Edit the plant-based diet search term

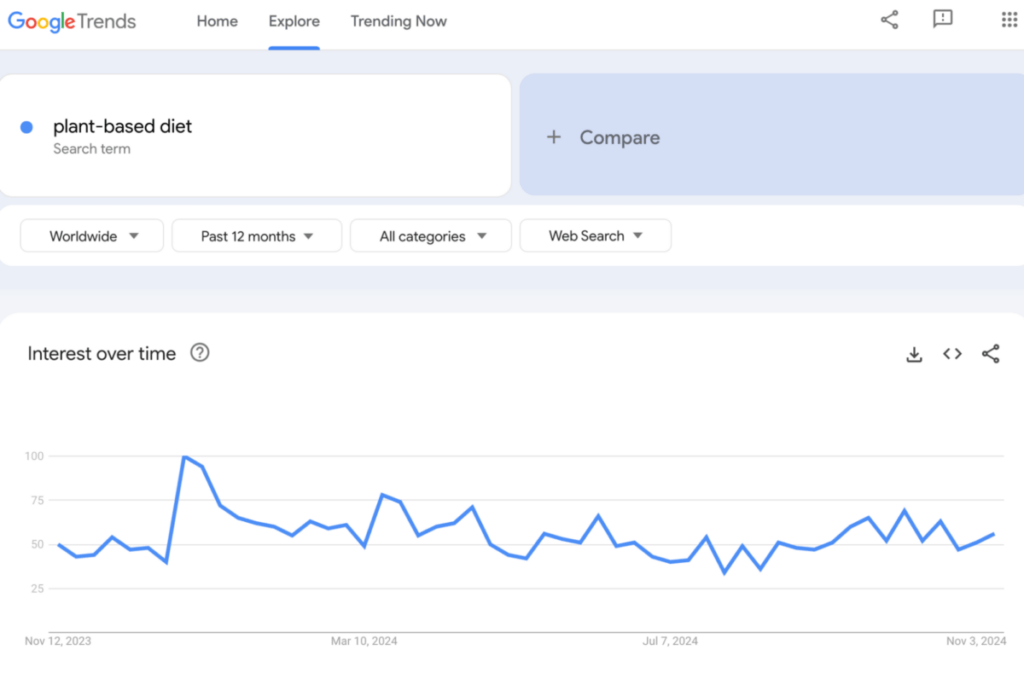(x=122, y=126)
